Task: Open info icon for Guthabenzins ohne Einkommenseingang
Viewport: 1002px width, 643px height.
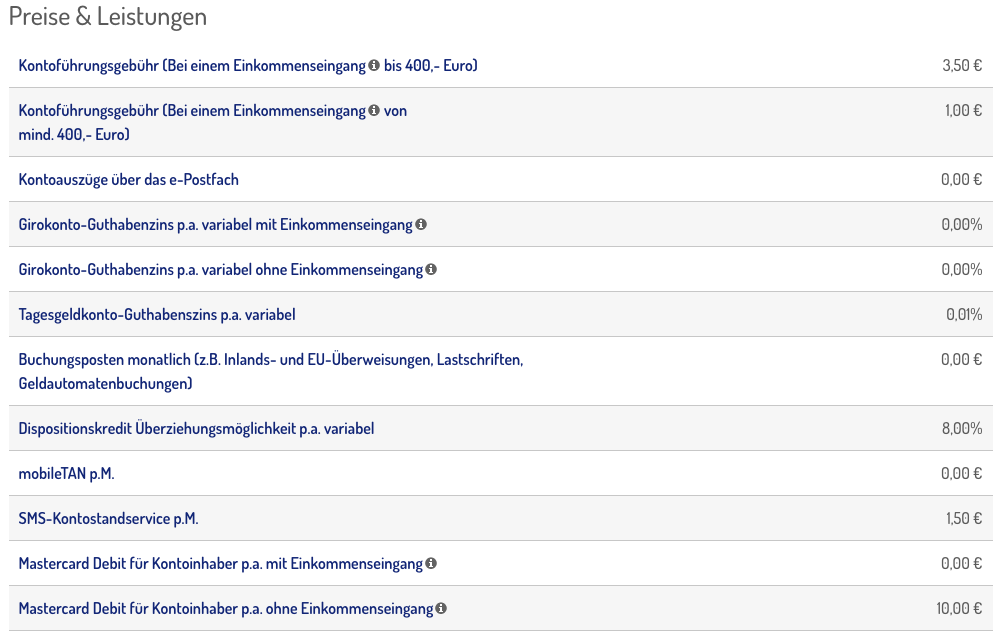Action: click(x=431, y=269)
